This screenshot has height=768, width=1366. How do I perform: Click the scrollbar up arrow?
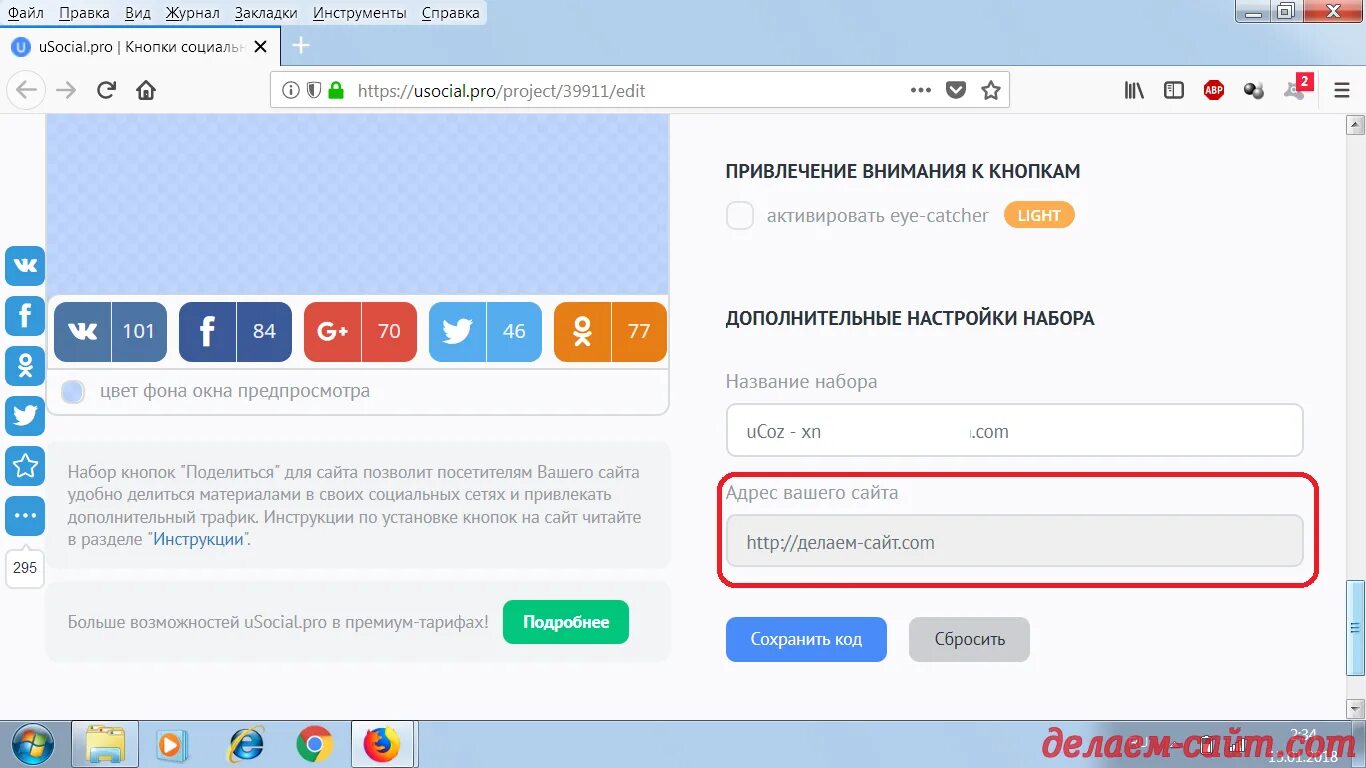coord(1356,125)
